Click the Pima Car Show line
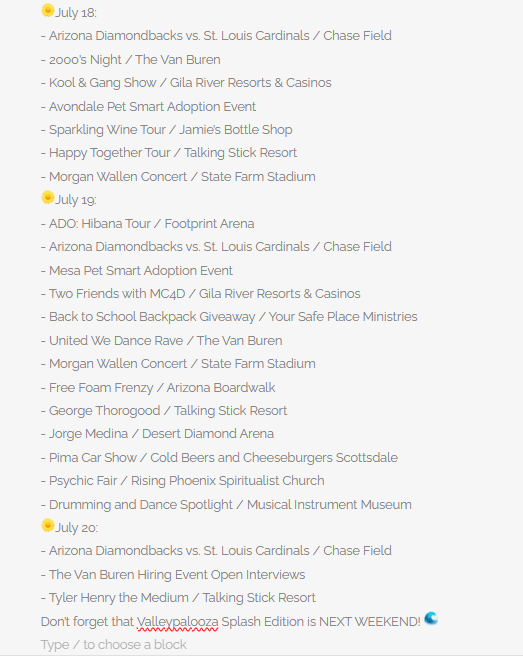The image size is (523, 656). click(219, 458)
